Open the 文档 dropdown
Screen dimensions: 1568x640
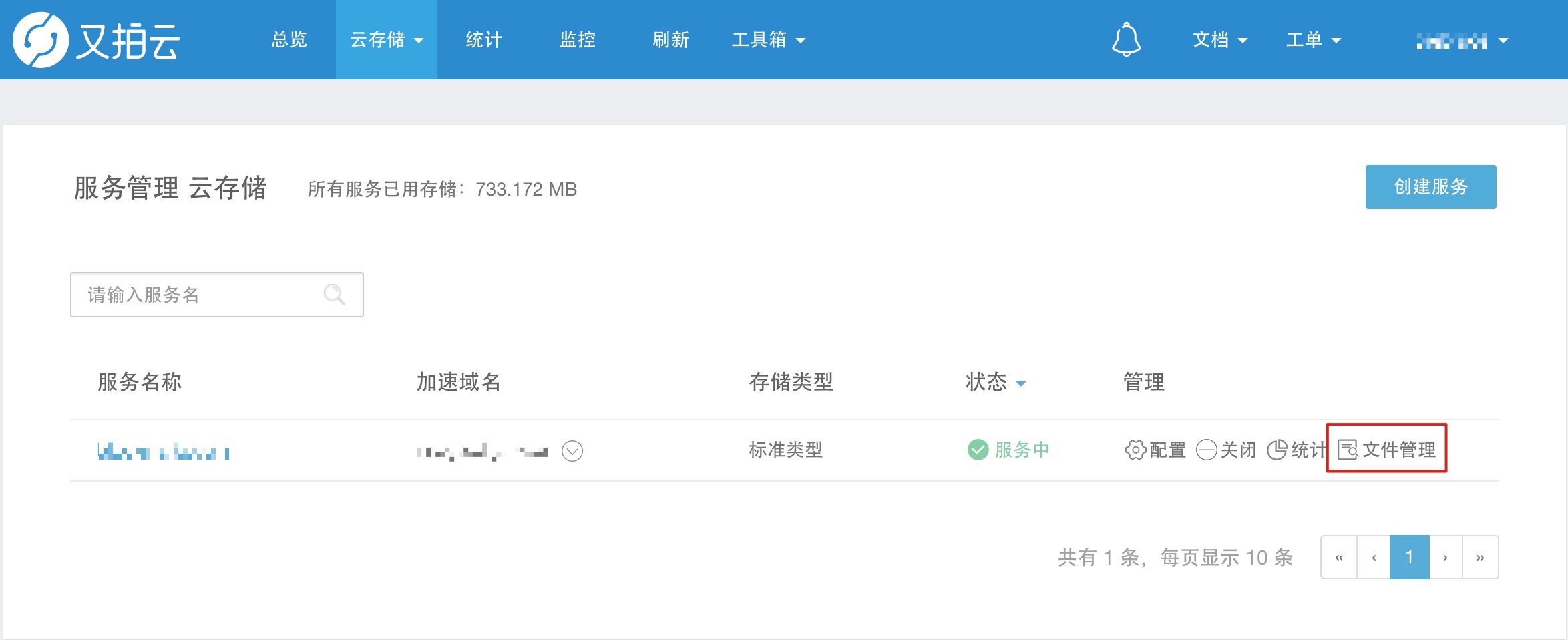pyautogui.click(x=1220, y=40)
